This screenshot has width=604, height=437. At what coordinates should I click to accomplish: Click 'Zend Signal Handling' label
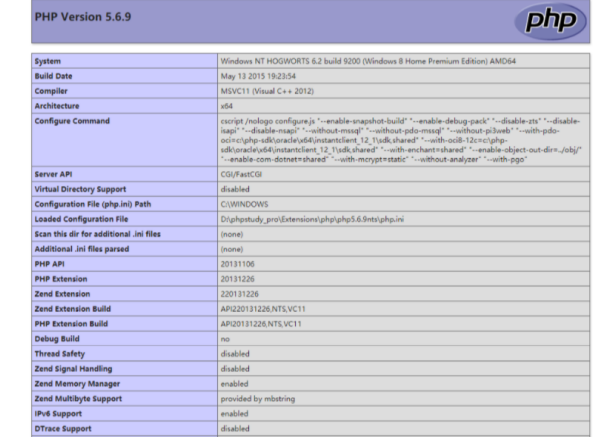pyautogui.click(x=73, y=369)
